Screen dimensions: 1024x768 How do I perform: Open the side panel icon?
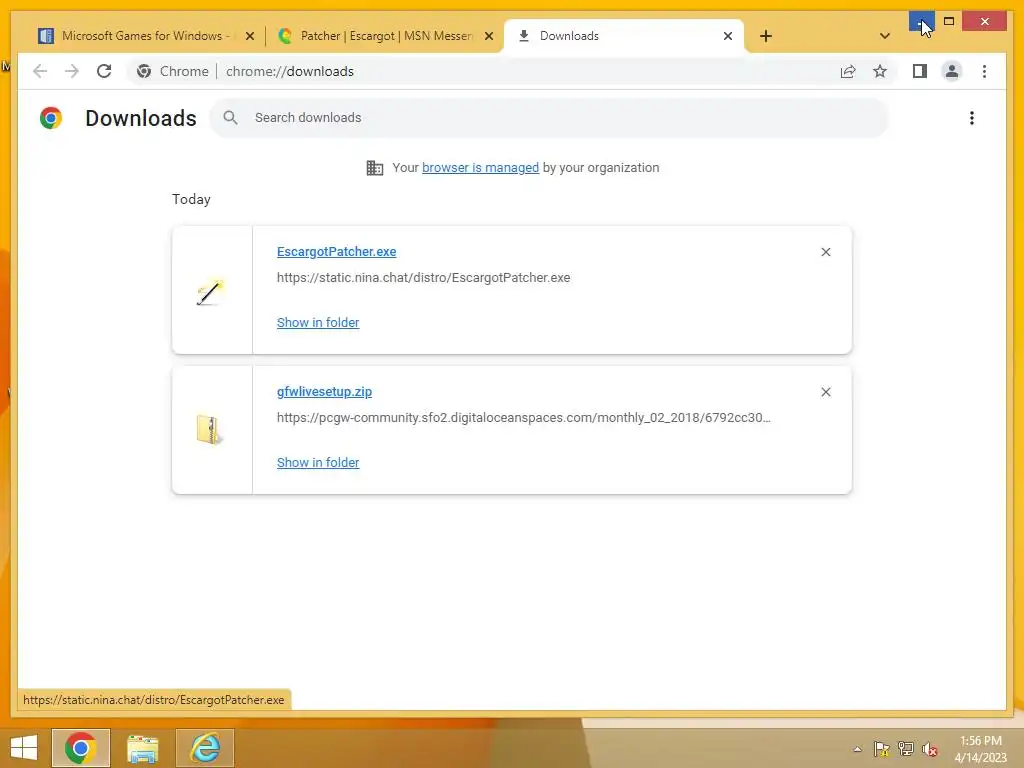pyautogui.click(x=920, y=71)
